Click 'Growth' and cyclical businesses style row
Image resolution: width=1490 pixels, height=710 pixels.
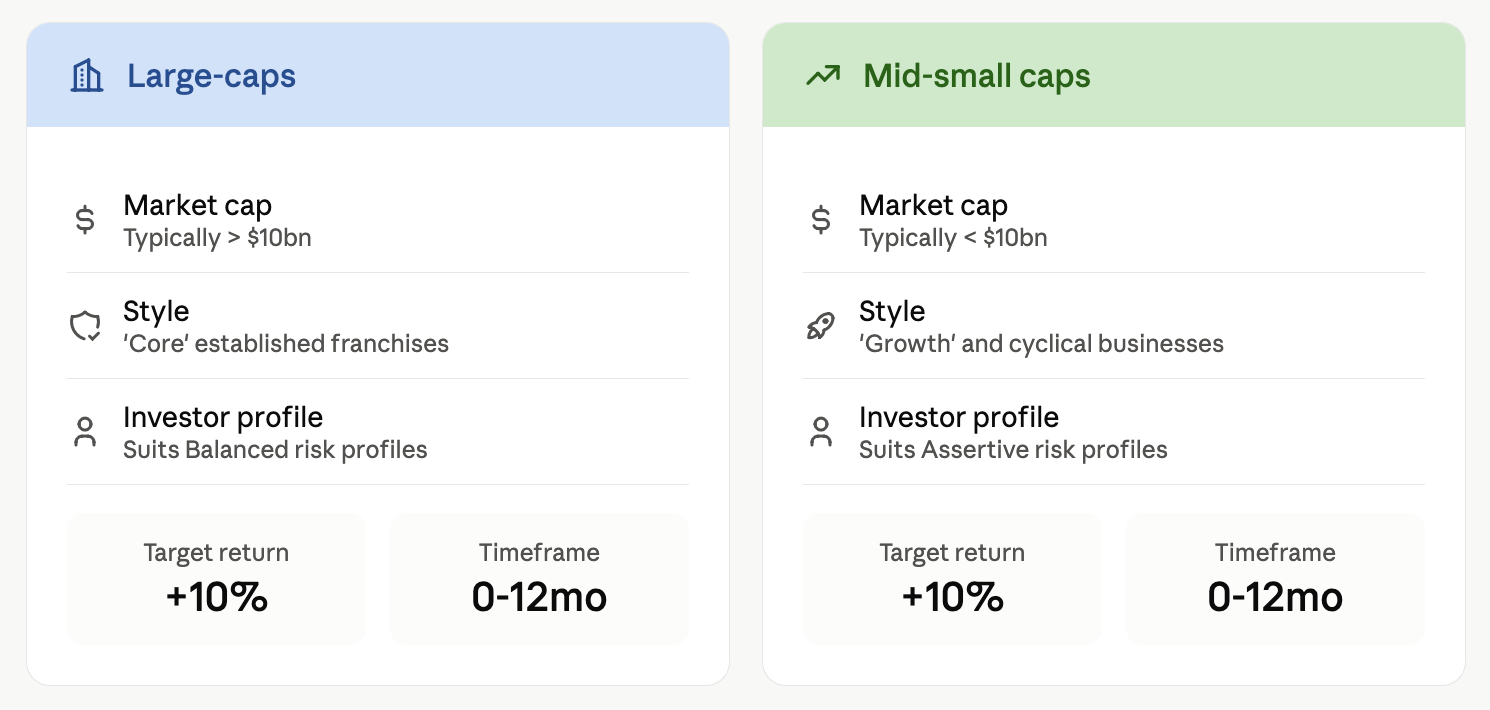coord(1114,326)
